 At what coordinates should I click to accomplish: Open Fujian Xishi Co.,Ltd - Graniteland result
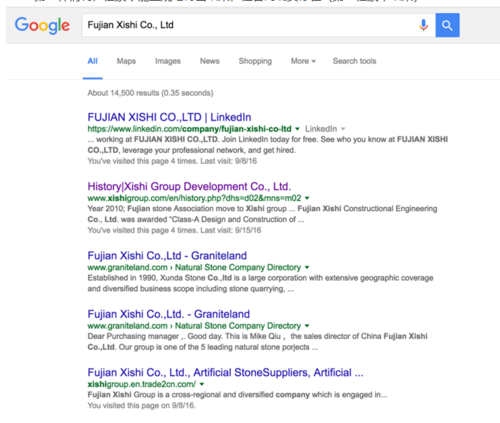point(167,256)
